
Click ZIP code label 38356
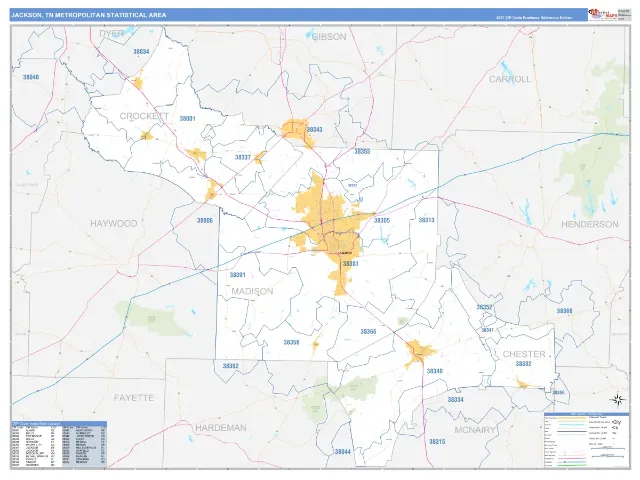click(x=291, y=342)
